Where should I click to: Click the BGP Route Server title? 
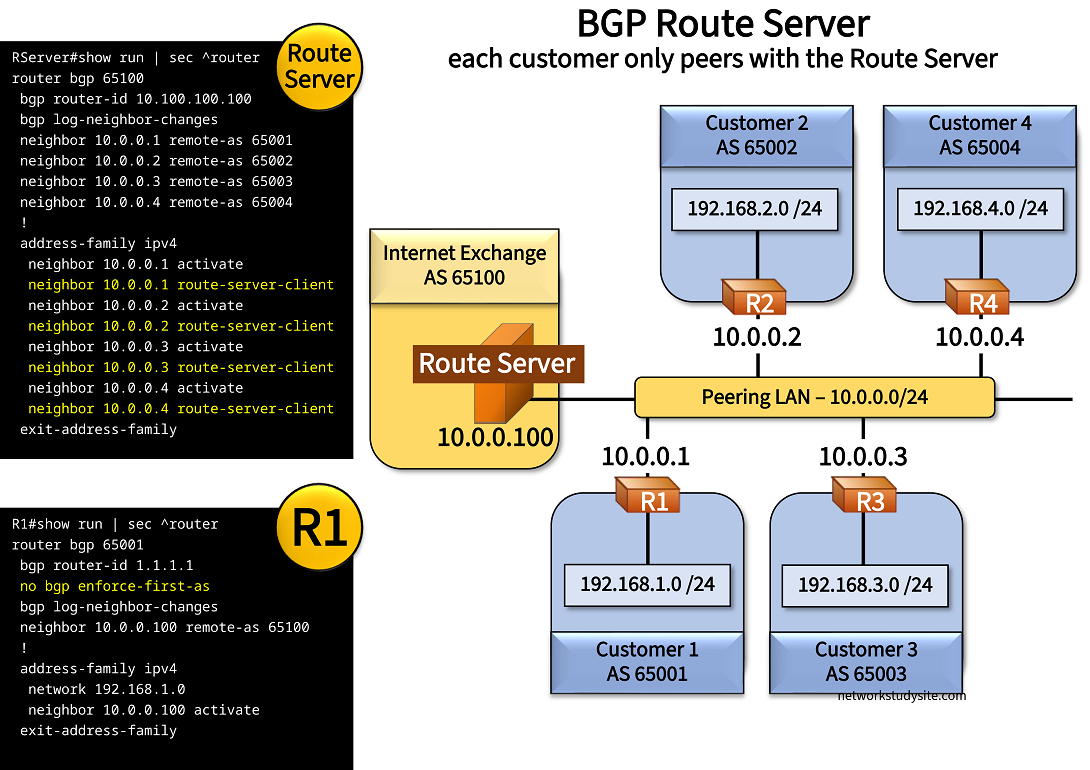[723, 24]
